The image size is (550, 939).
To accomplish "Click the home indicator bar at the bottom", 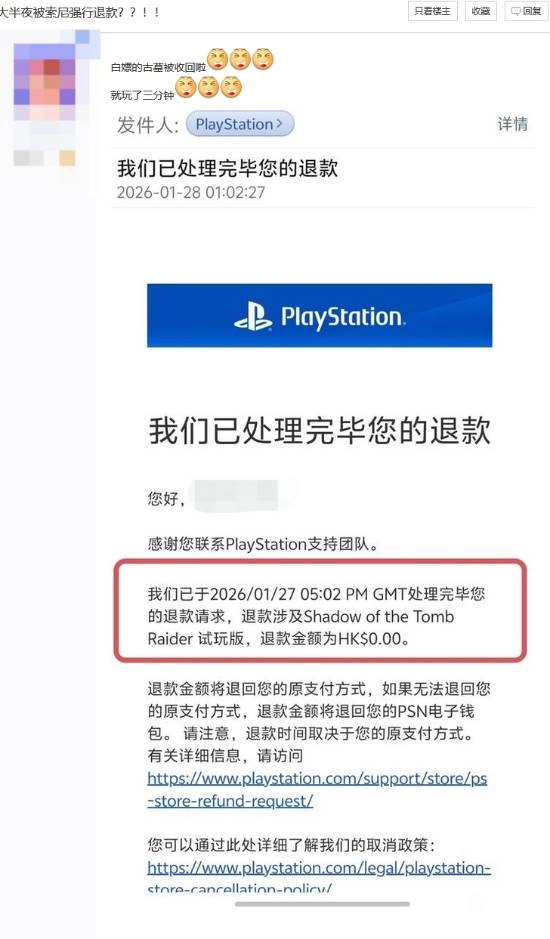I will pos(322,904).
